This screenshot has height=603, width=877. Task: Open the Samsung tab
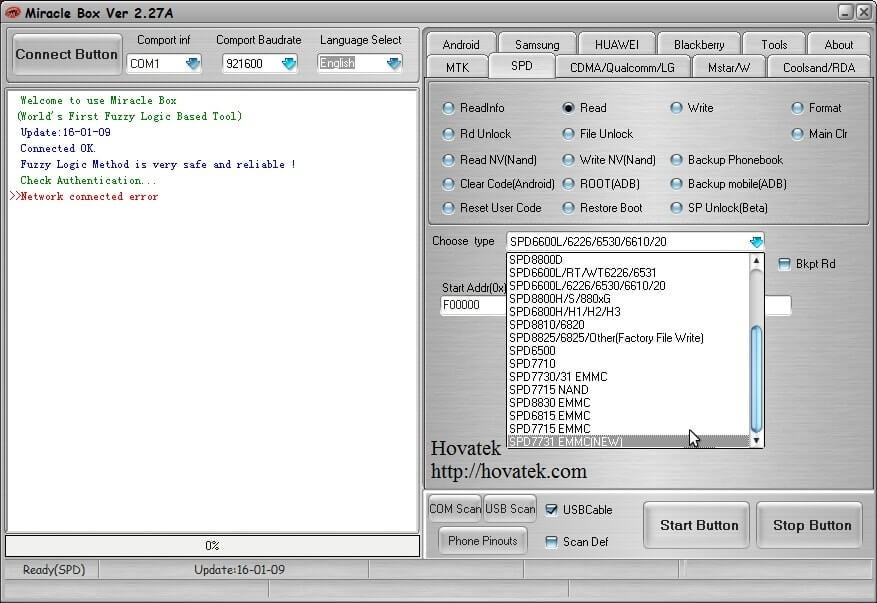[x=537, y=44]
